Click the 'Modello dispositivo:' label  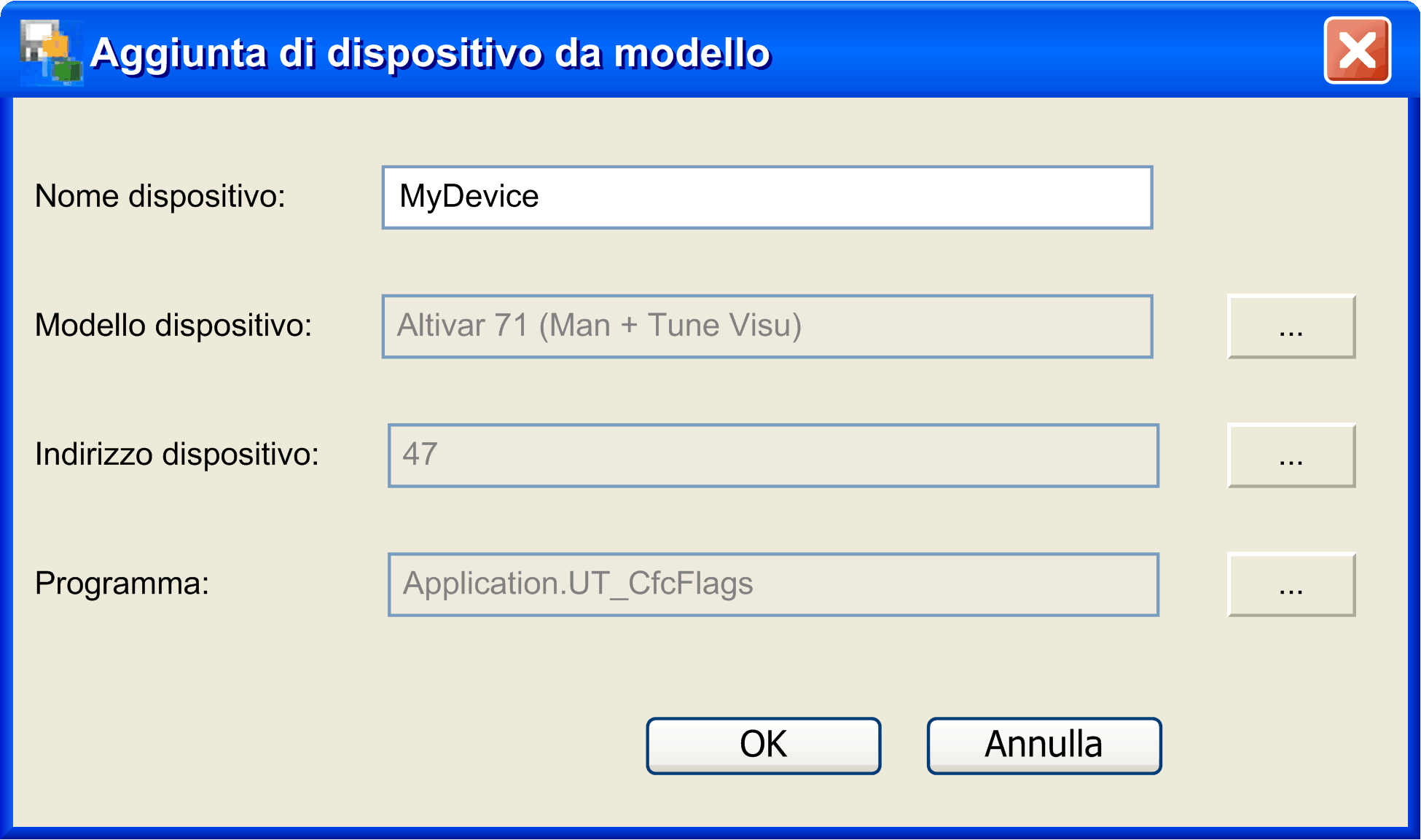point(173,326)
